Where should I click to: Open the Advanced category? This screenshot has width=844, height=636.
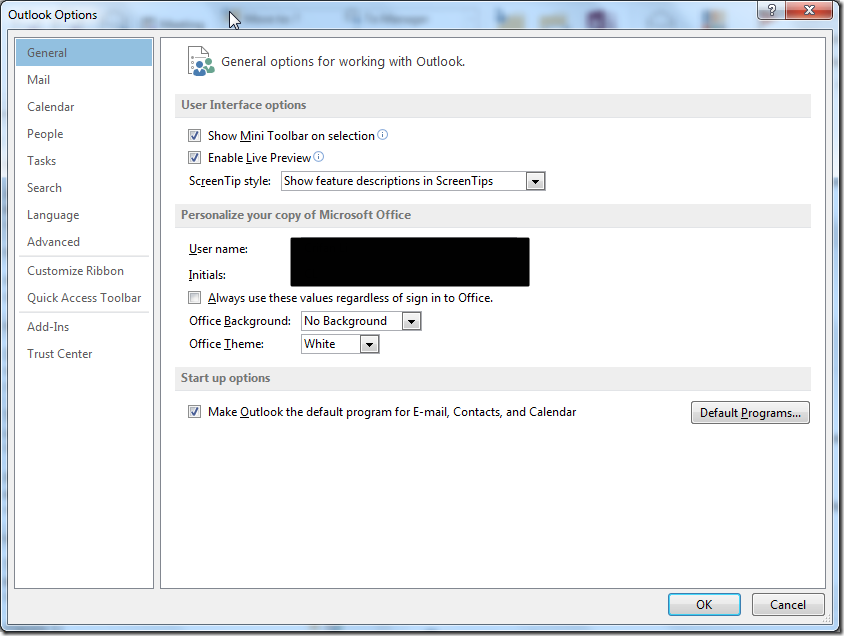click(84, 242)
